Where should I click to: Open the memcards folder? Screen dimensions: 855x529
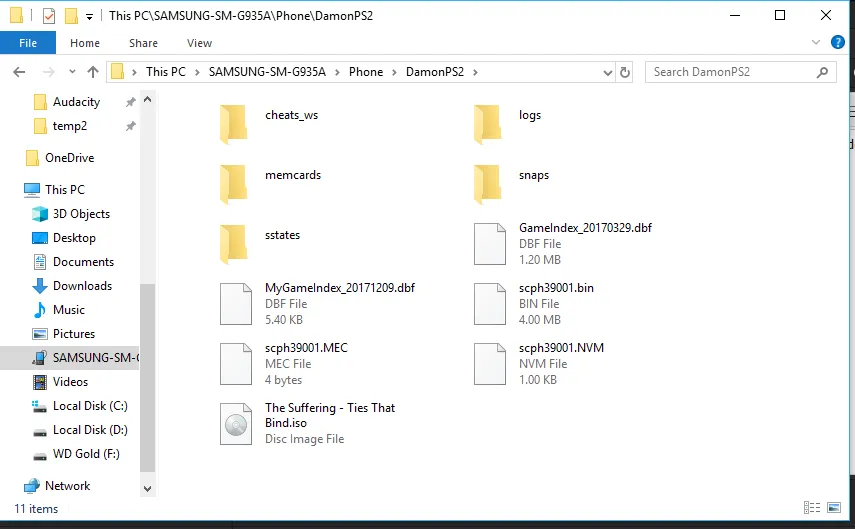233,183
